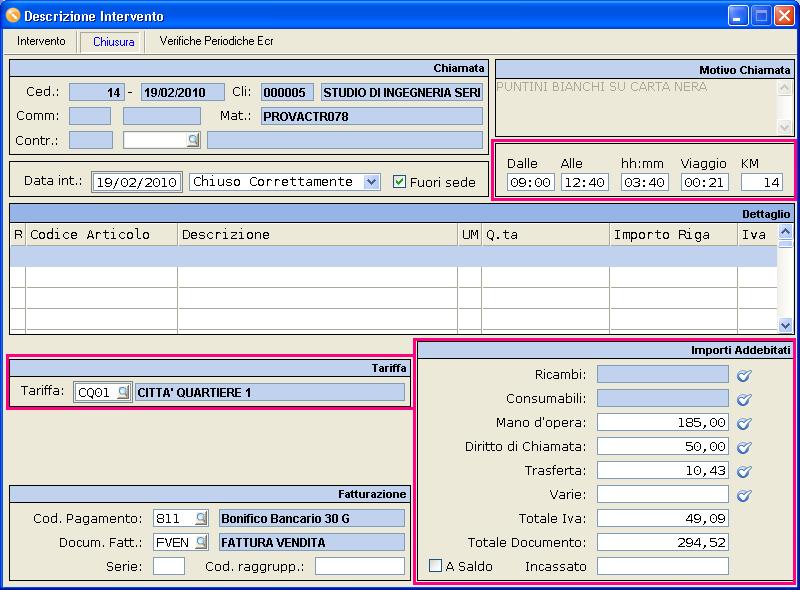Image resolution: width=800 pixels, height=590 pixels.
Task: Click the Alle time field 12:40
Action: point(585,182)
